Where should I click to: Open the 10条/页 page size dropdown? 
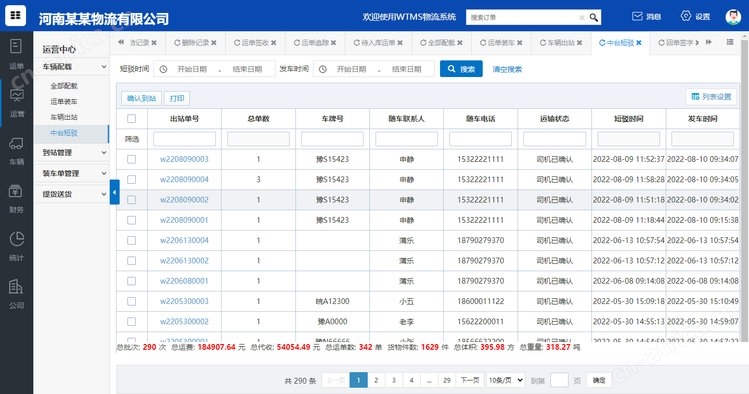click(x=505, y=380)
